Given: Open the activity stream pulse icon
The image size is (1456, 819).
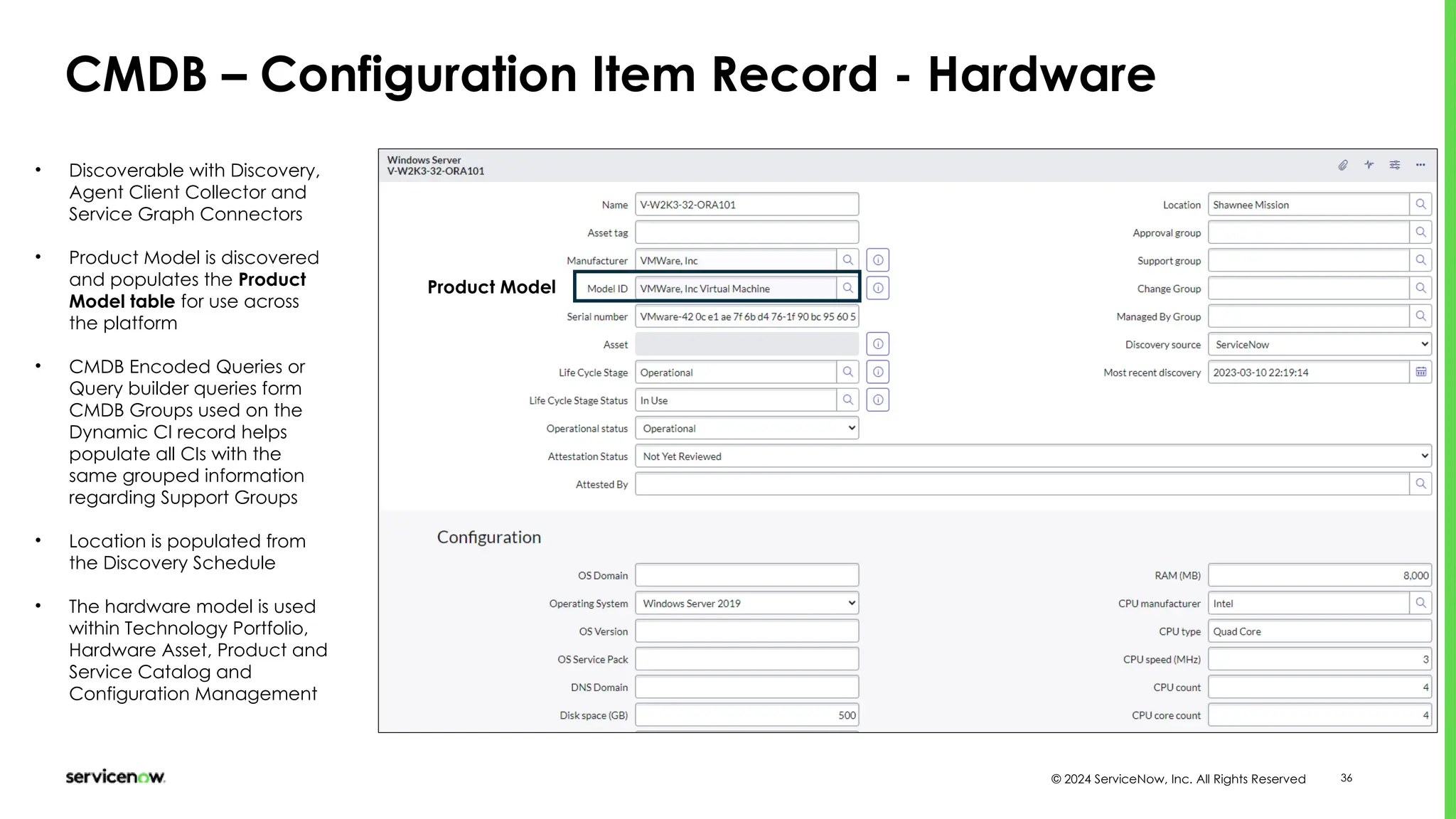Looking at the screenshot, I should click(1369, 165).
